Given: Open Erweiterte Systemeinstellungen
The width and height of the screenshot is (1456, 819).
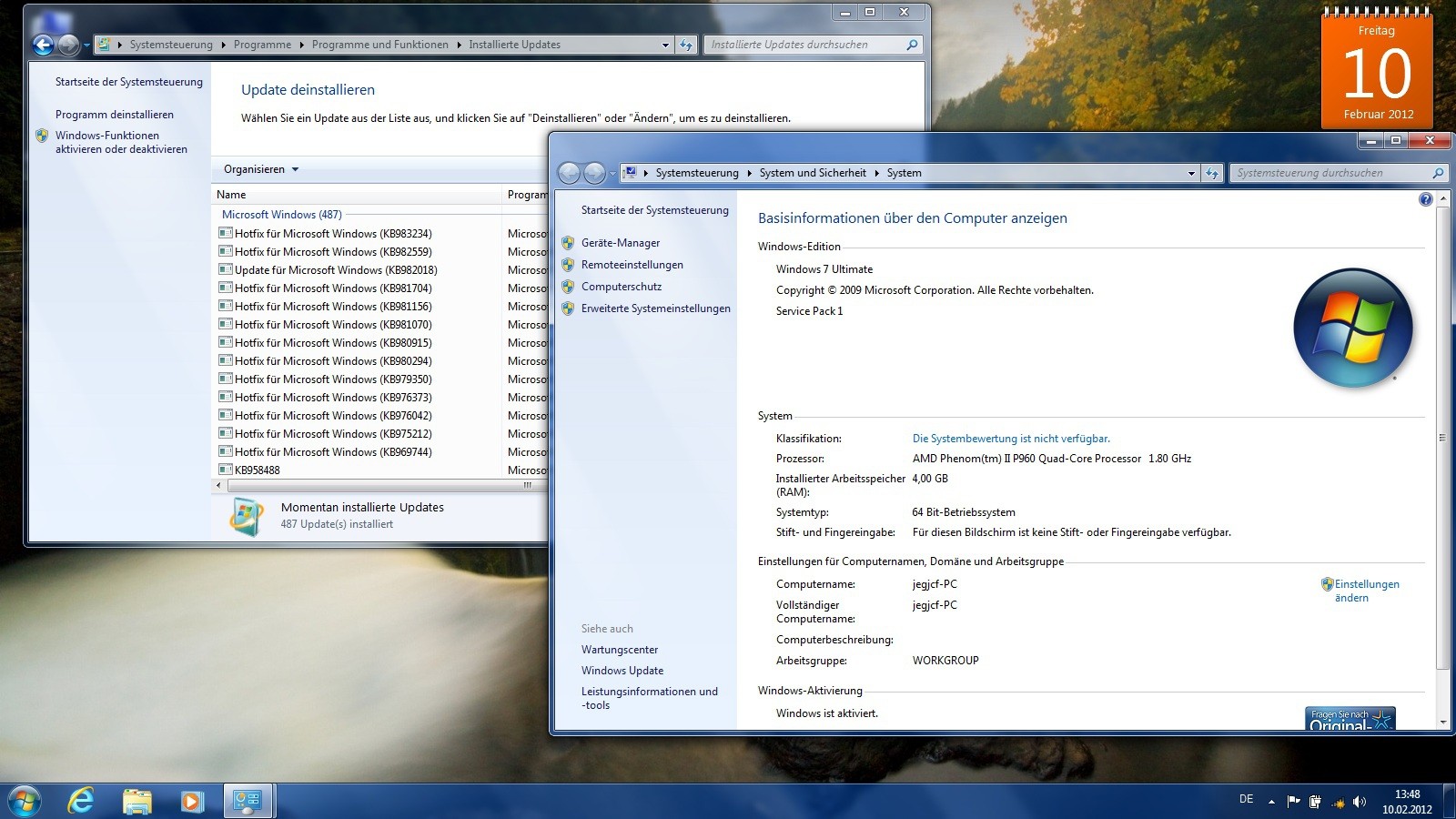Looking at the screenshot, I should (656, 308).
